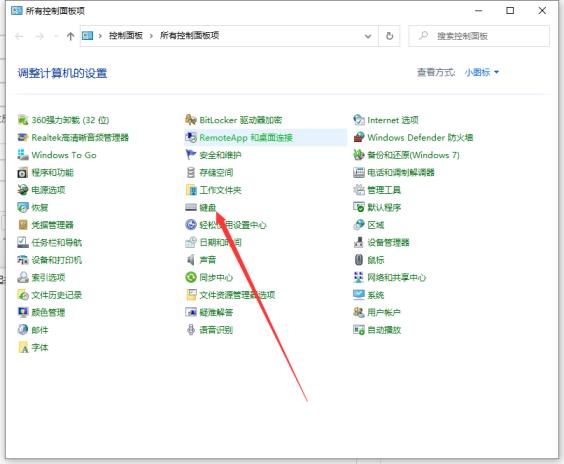Go up one level with up arrow
The width and height of the screenshot is (564, 464).
70,36
